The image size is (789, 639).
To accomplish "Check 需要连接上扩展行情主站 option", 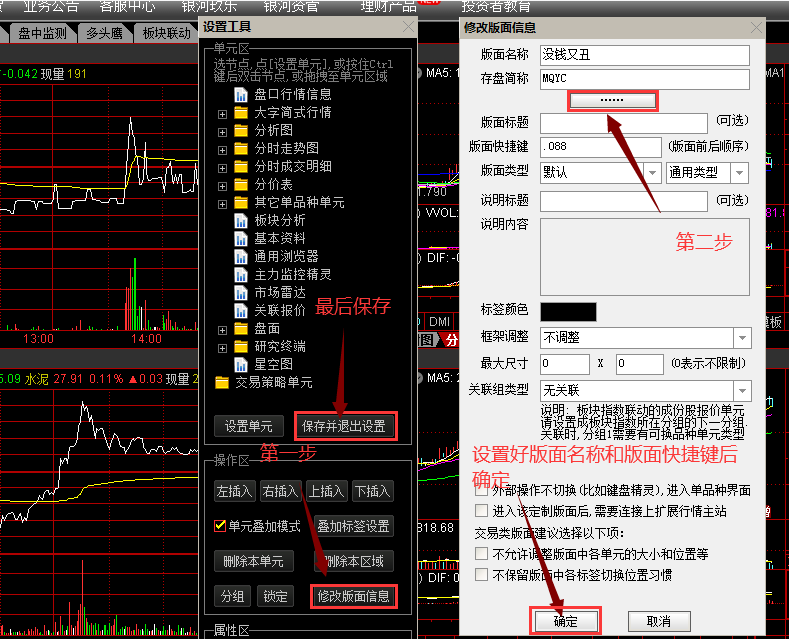I will click(482, 511).
